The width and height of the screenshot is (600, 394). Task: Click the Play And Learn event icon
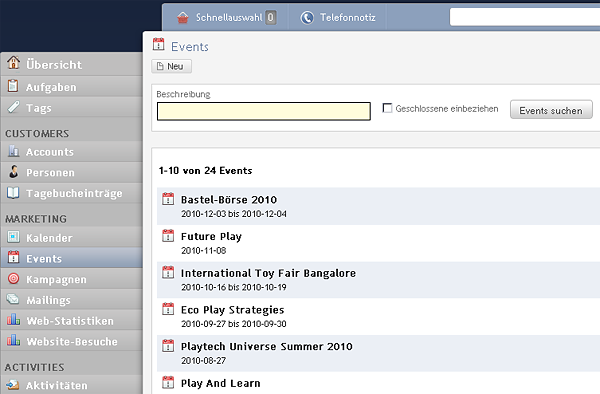(x=168, y=383)
